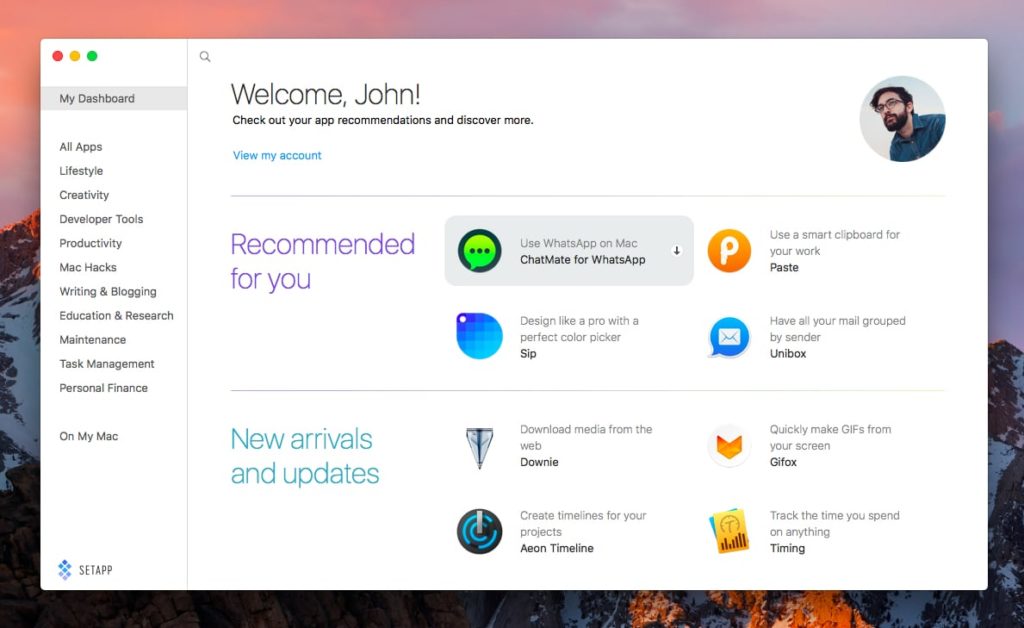Click the 'New arrivals and updates' heading
The image size is (1024, 628).
(x=305, y=456)
